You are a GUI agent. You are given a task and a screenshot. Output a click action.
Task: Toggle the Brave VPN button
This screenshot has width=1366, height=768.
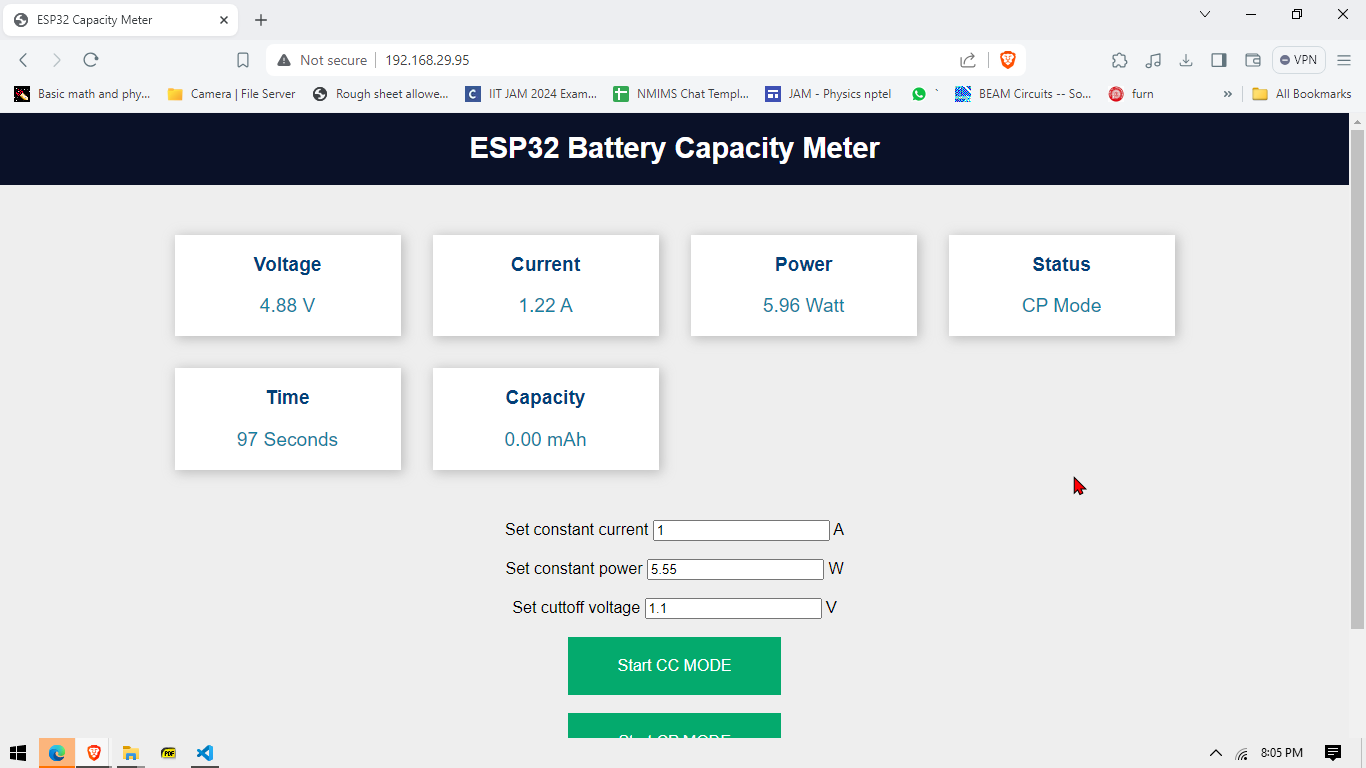click(1299, 60)
